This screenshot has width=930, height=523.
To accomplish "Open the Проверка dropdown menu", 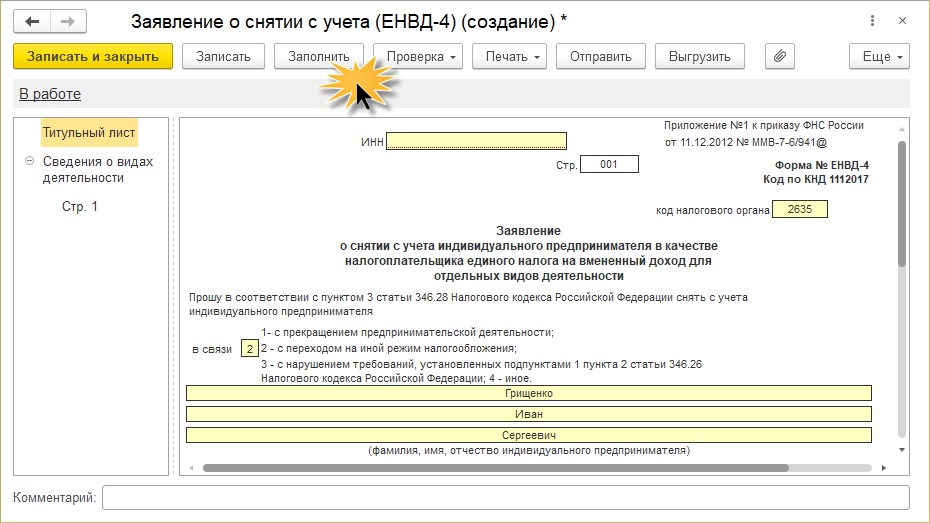I will (x=418, y=56).
